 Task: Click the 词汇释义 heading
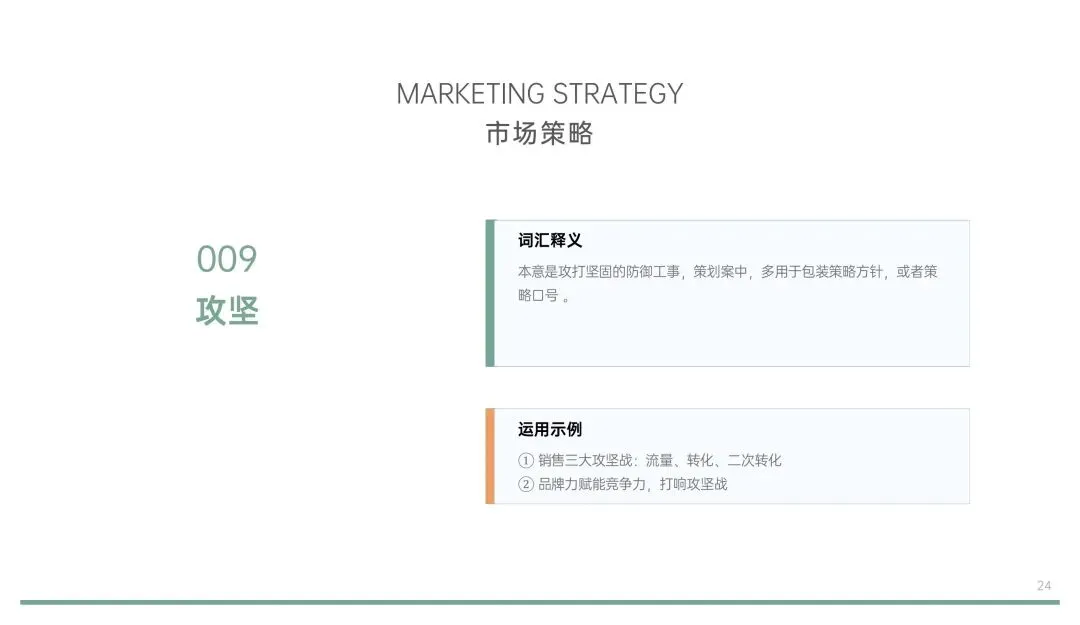click(x=550, y=240)
